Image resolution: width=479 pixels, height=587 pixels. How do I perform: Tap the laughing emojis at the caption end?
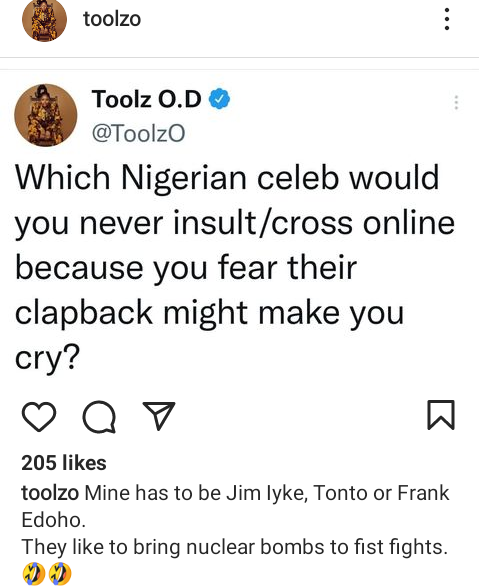(47, 574)
